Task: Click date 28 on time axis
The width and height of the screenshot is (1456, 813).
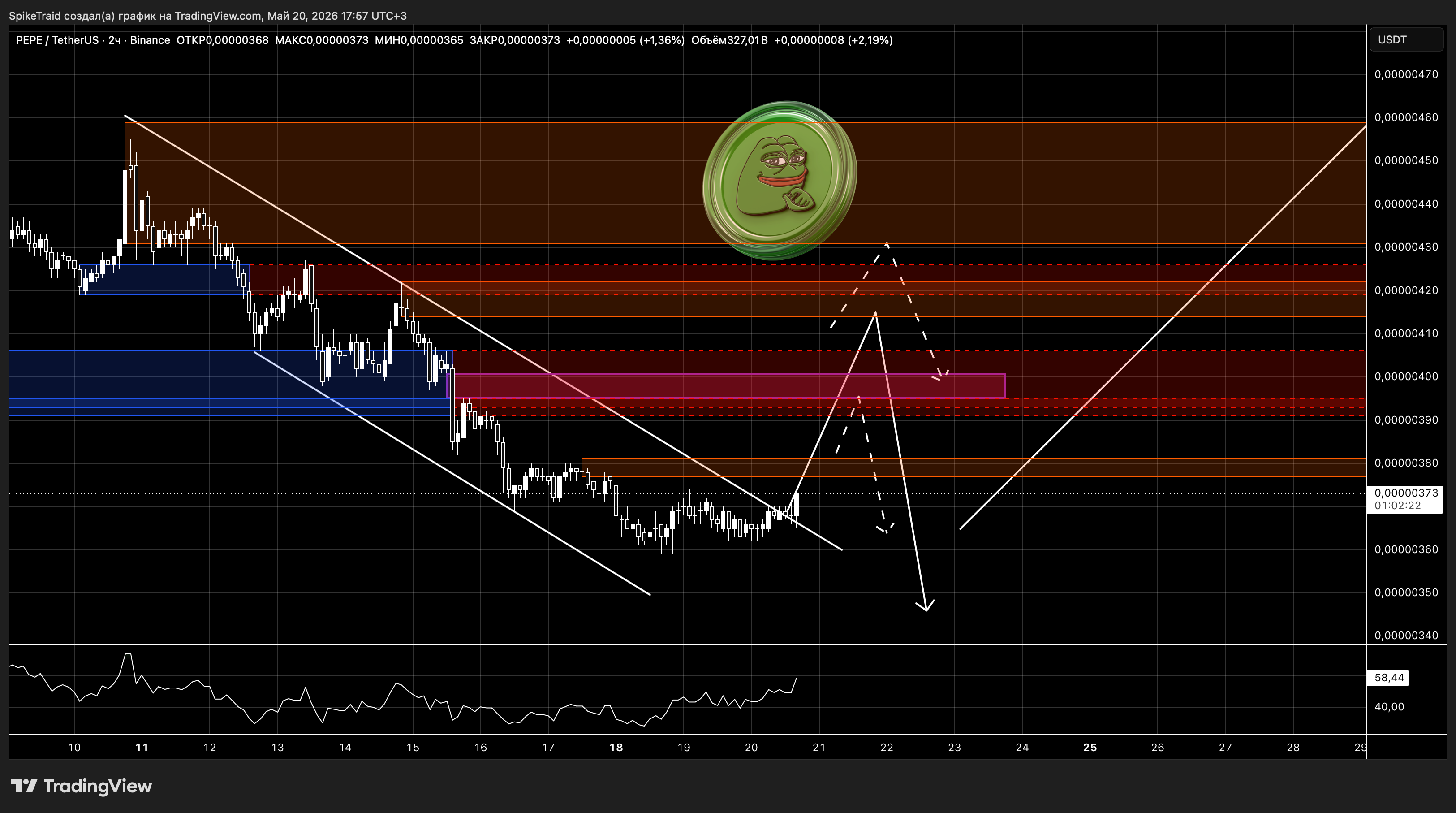Action: [x=1293, y=748]
